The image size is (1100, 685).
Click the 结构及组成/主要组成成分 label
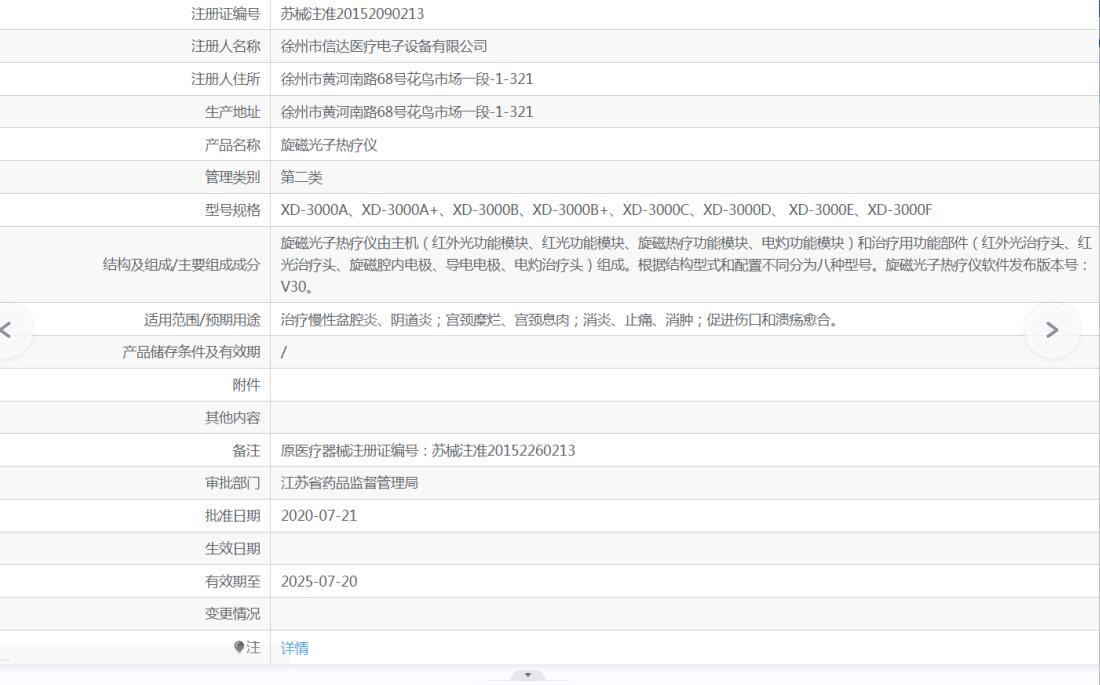[x=181, y=265]
